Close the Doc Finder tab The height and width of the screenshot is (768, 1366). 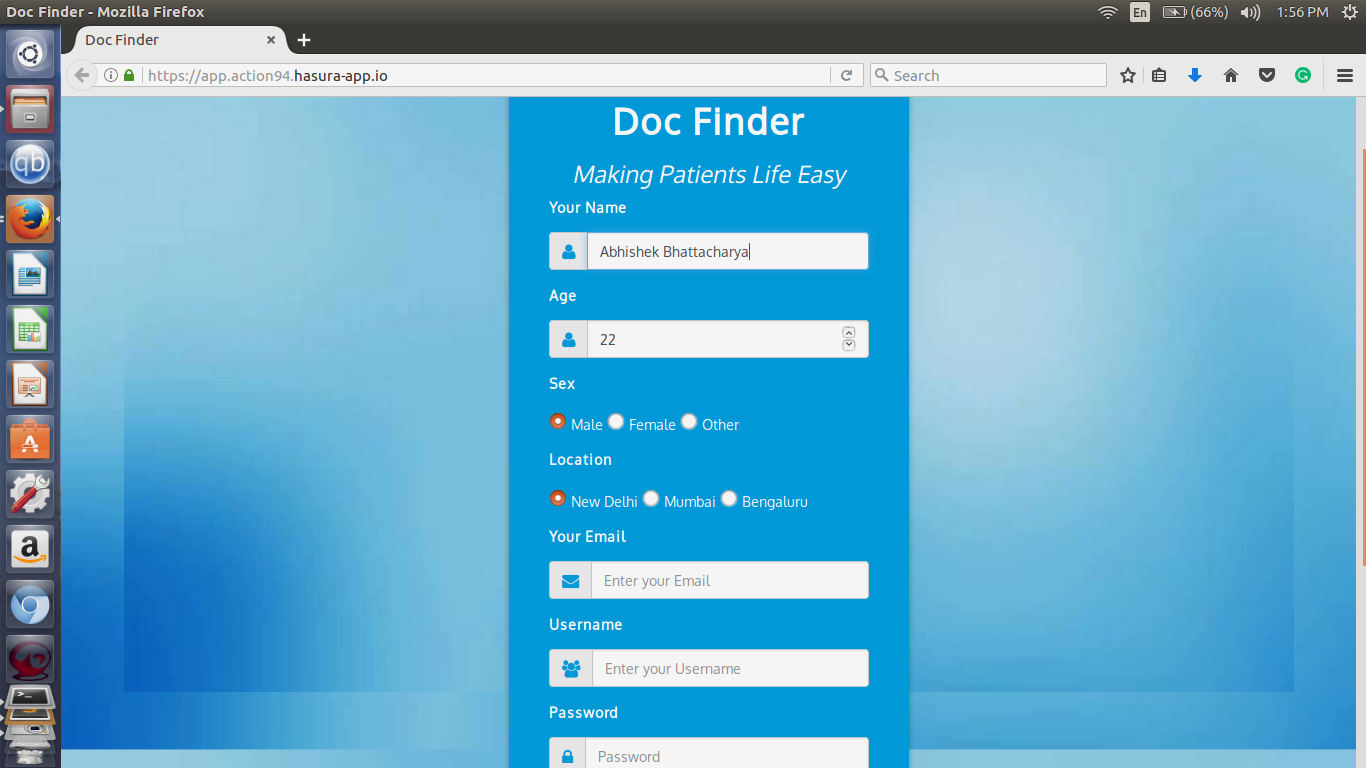coord(271,40)
